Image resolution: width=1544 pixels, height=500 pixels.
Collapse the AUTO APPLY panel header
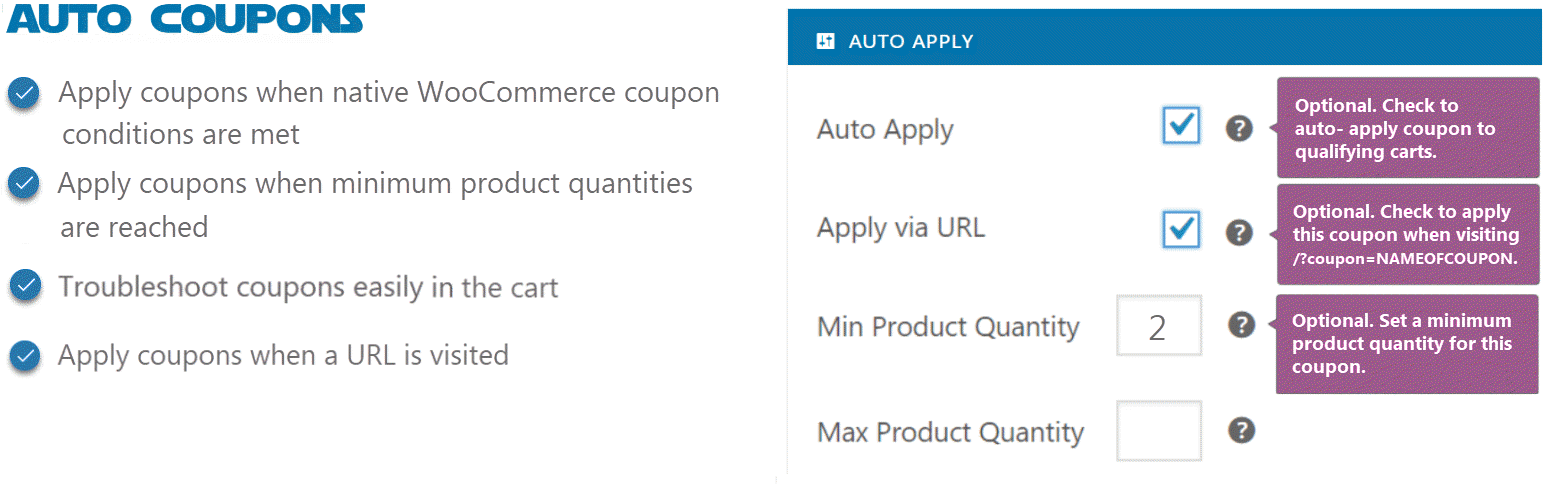point(1164,41)
